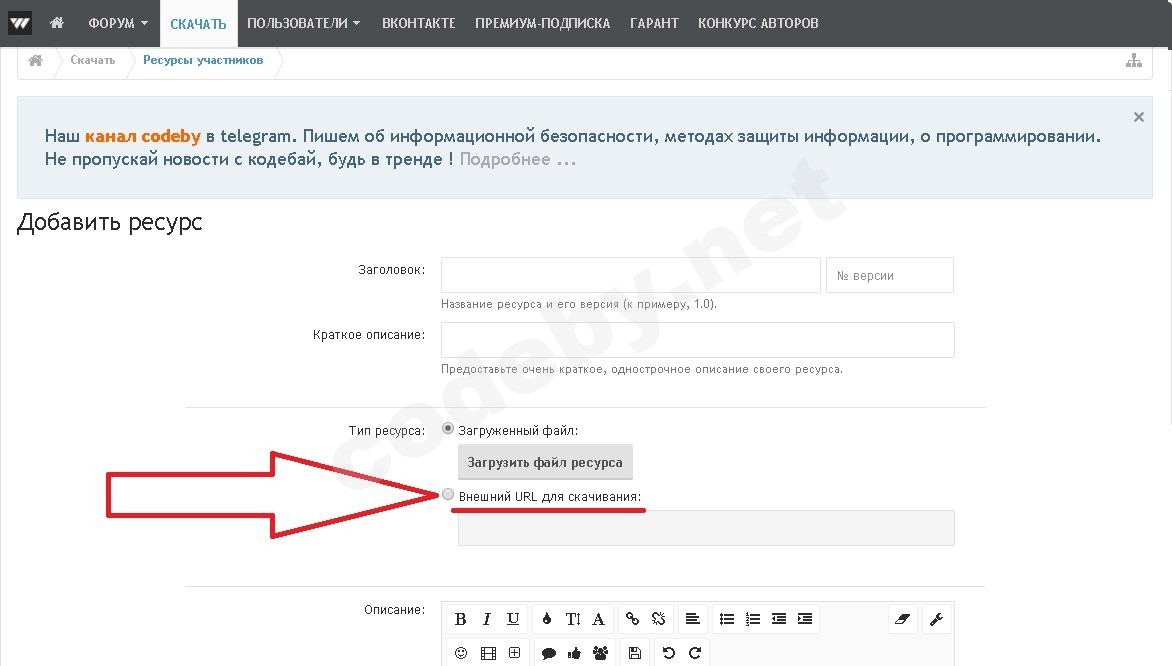The width and height of the screenshot is (1172, 666).
Task: Open the ГАРАНТ menu item
Action: coord(654,23)
